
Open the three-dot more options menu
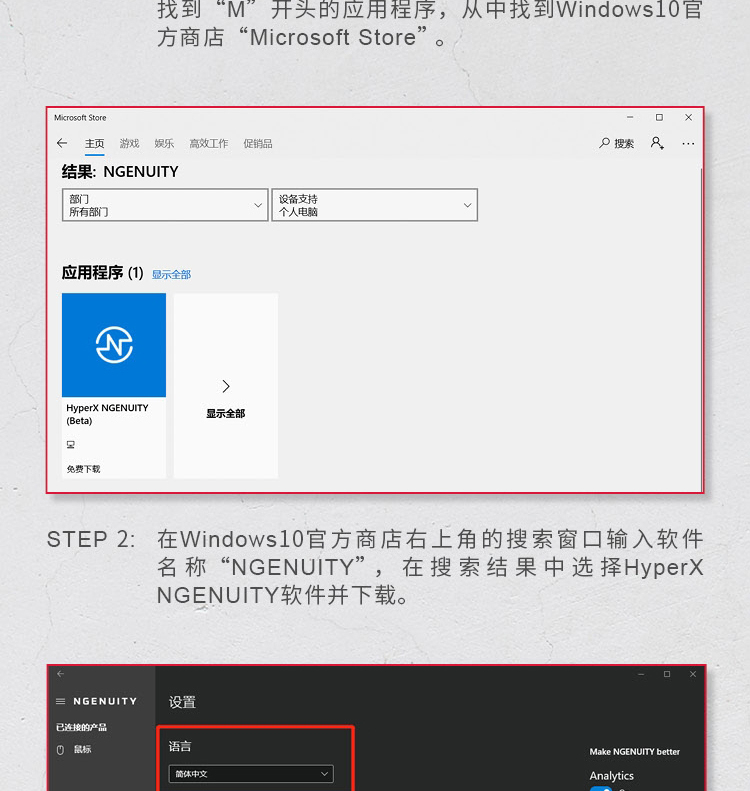[x=688, y=144]
